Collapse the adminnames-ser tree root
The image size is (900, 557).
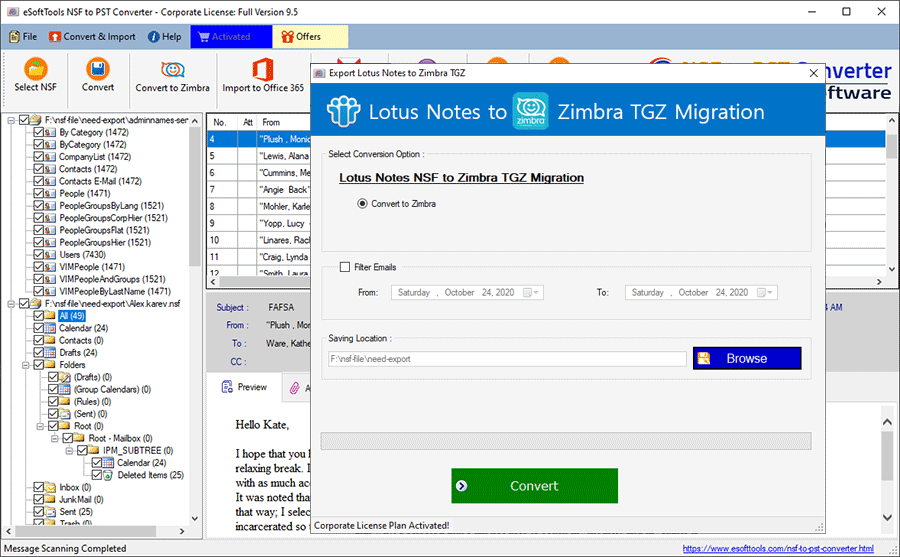11,120
